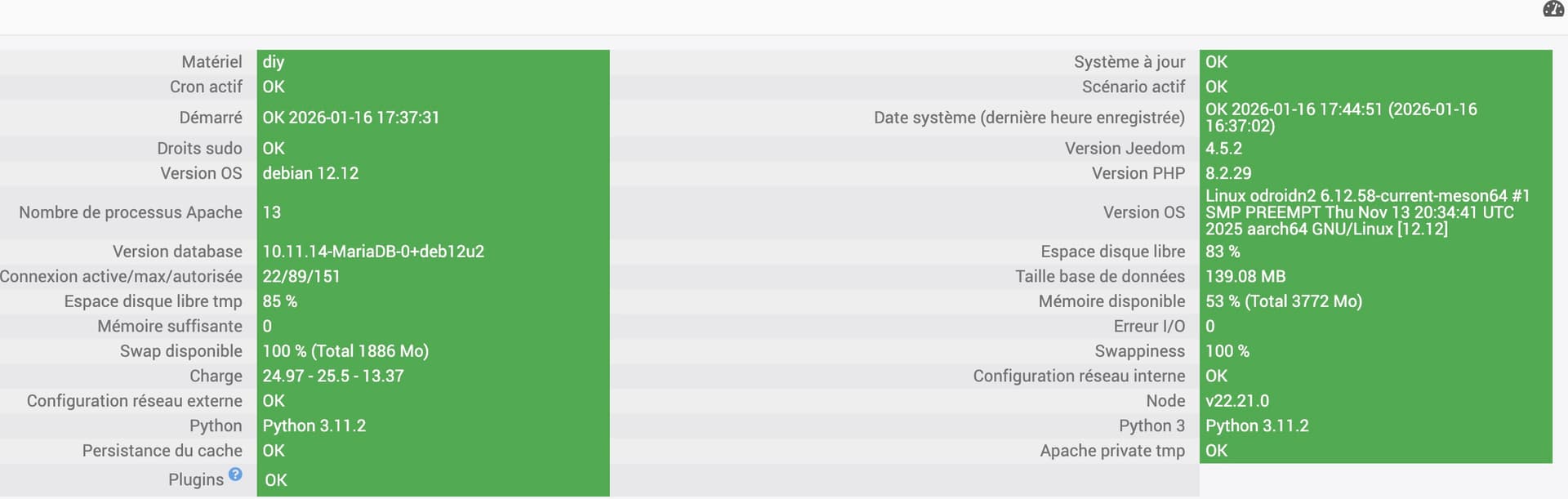Image resolution: width=1568 pixels, height=499 pixels.
Task: Click the Démarré OK timestamp value
Action: pos(351,118)
